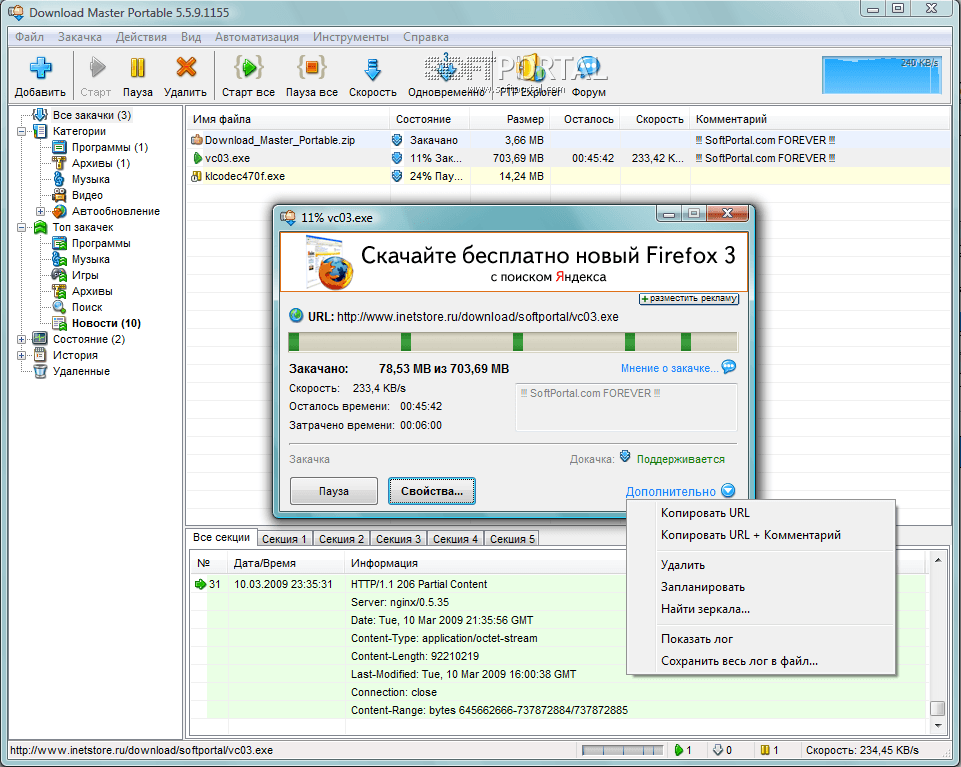Select Поиск under Топ закачек
Screen dimensions: 961x767
point(87,307)
